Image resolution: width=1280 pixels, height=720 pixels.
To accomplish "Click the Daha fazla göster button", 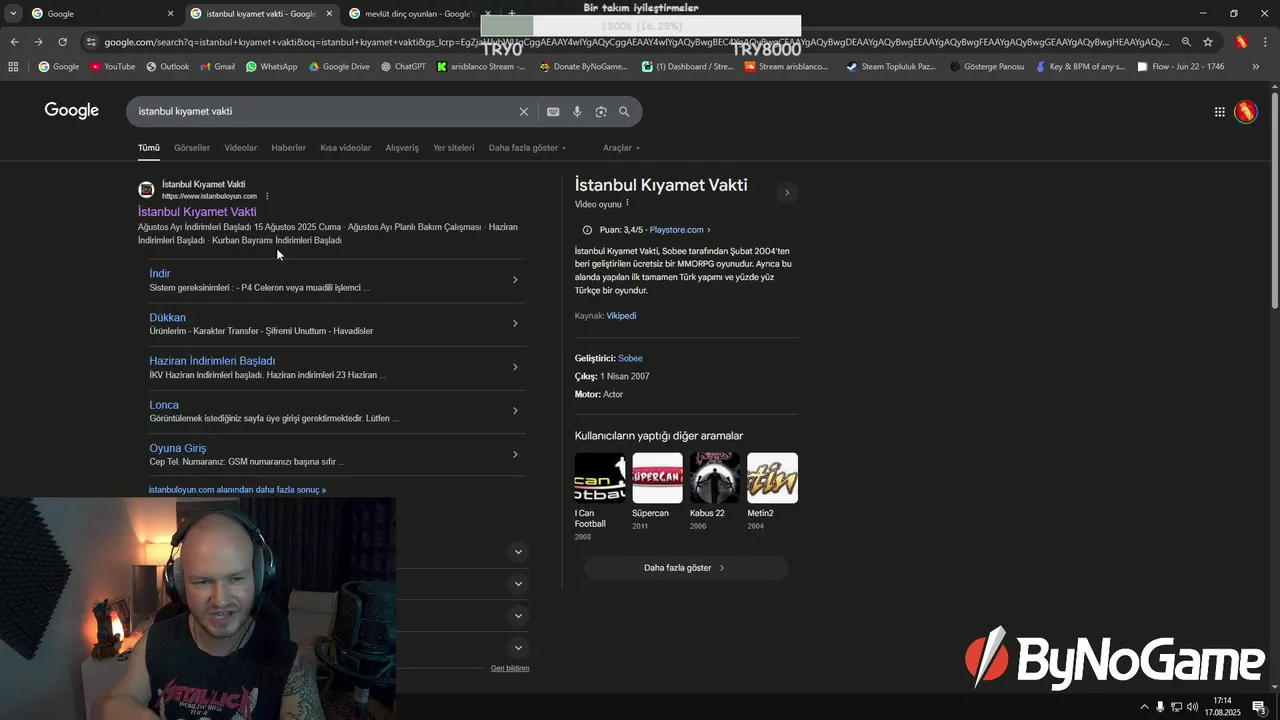I will coord(686,568).
